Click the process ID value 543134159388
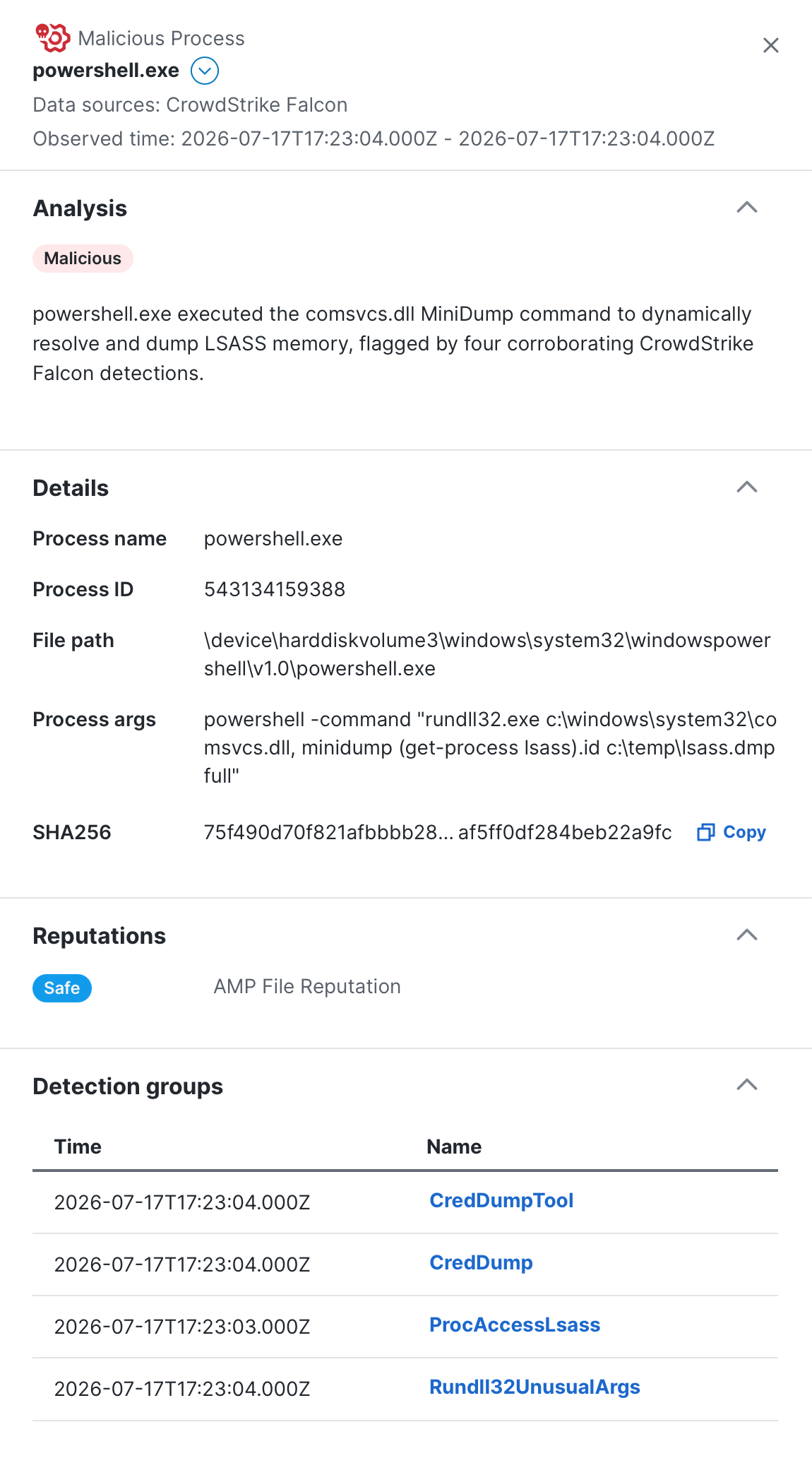The width and height of the screenshot is (812, 1475). [275, 589]
